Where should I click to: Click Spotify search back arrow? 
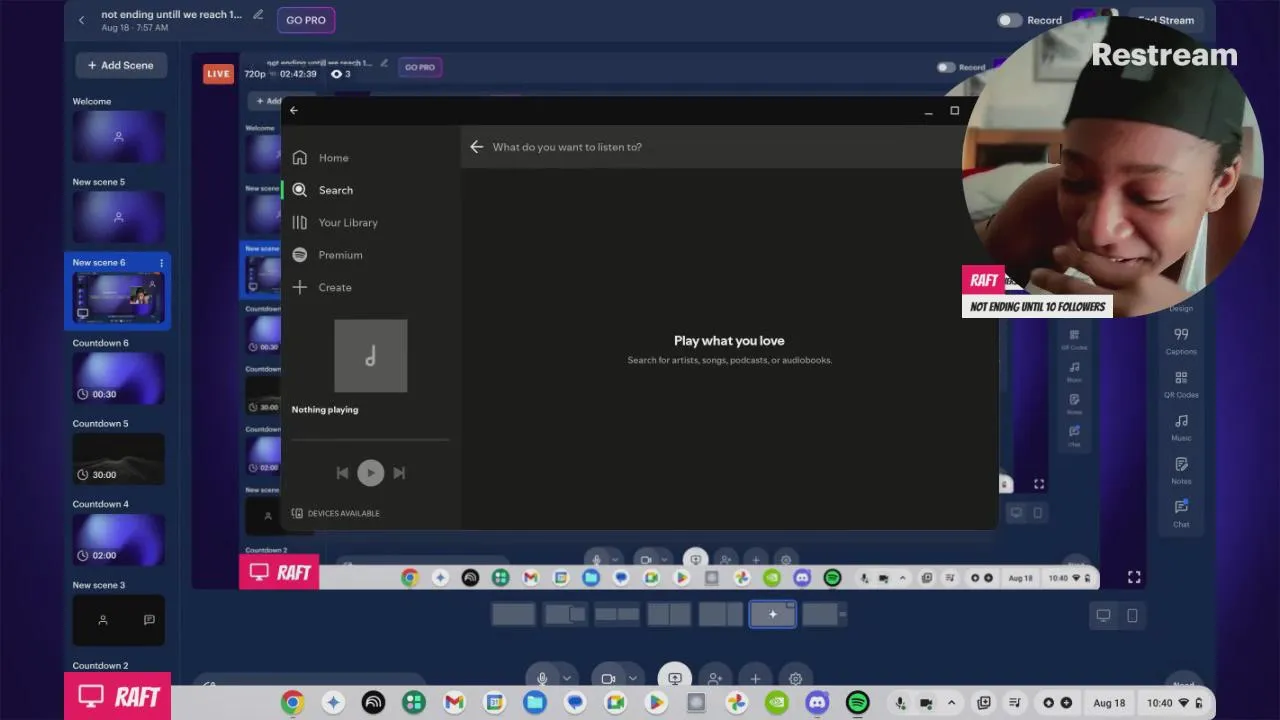tap(476, 147)
